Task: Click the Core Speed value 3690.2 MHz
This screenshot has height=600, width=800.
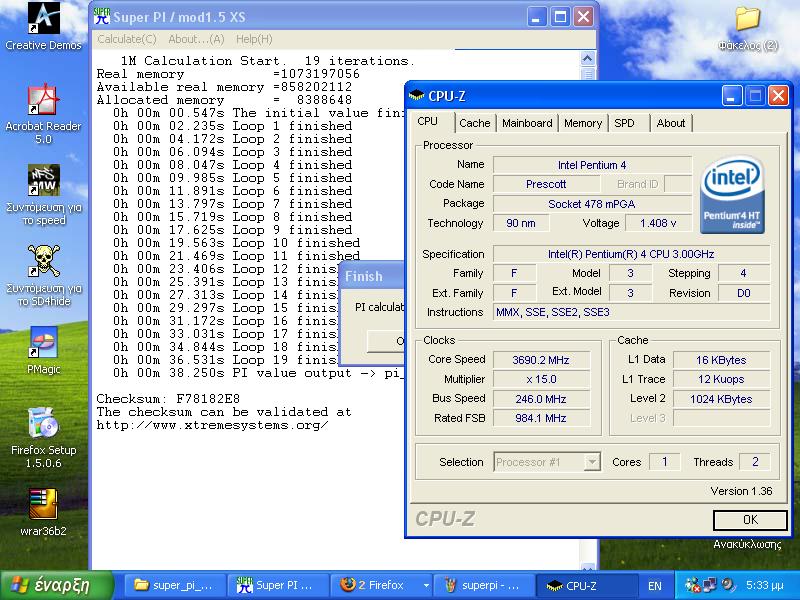Action: point(541,360)
